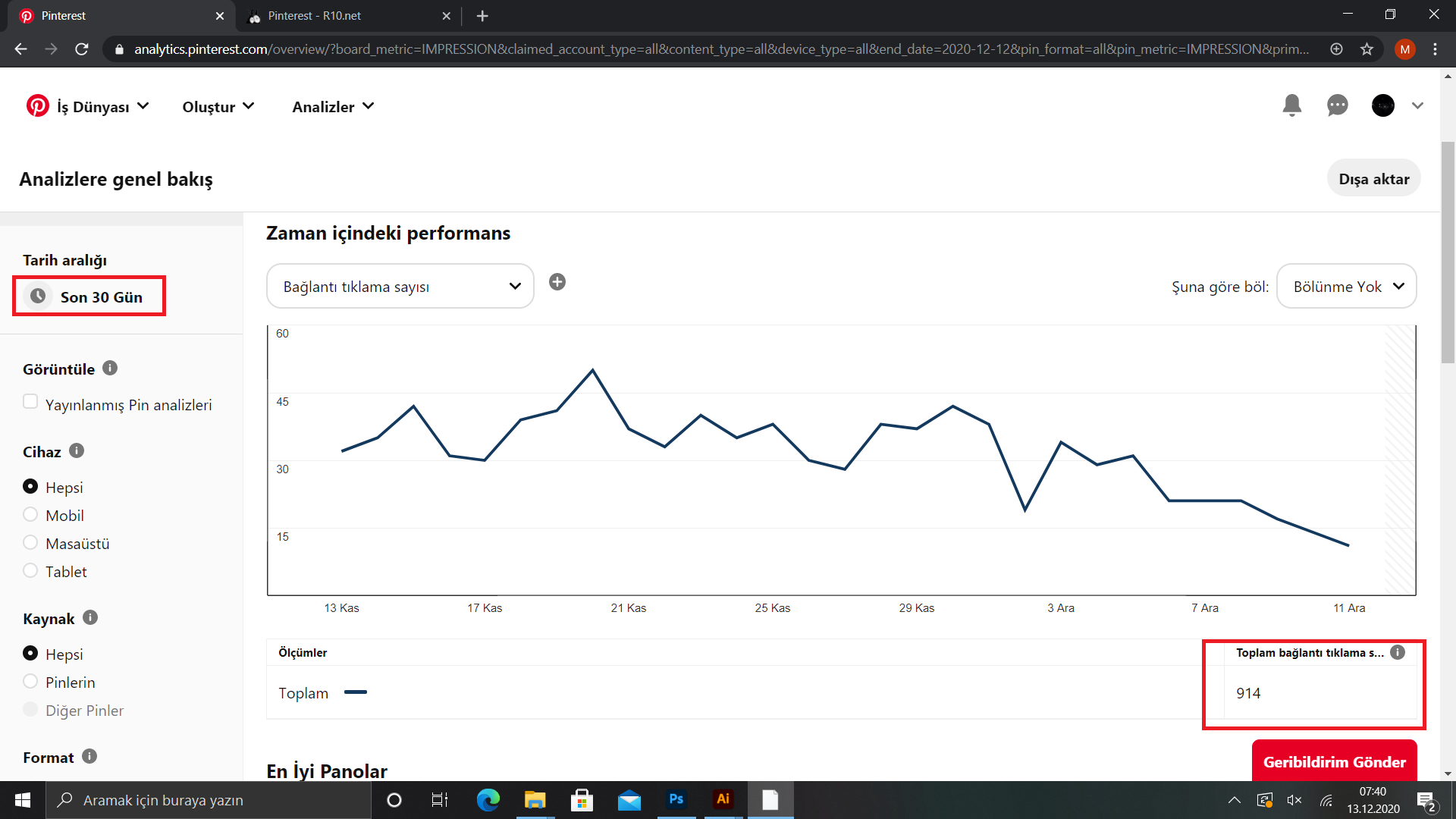Open Son 30 Gün date range
Viewport: 1456px width, 819px height.
89,297
